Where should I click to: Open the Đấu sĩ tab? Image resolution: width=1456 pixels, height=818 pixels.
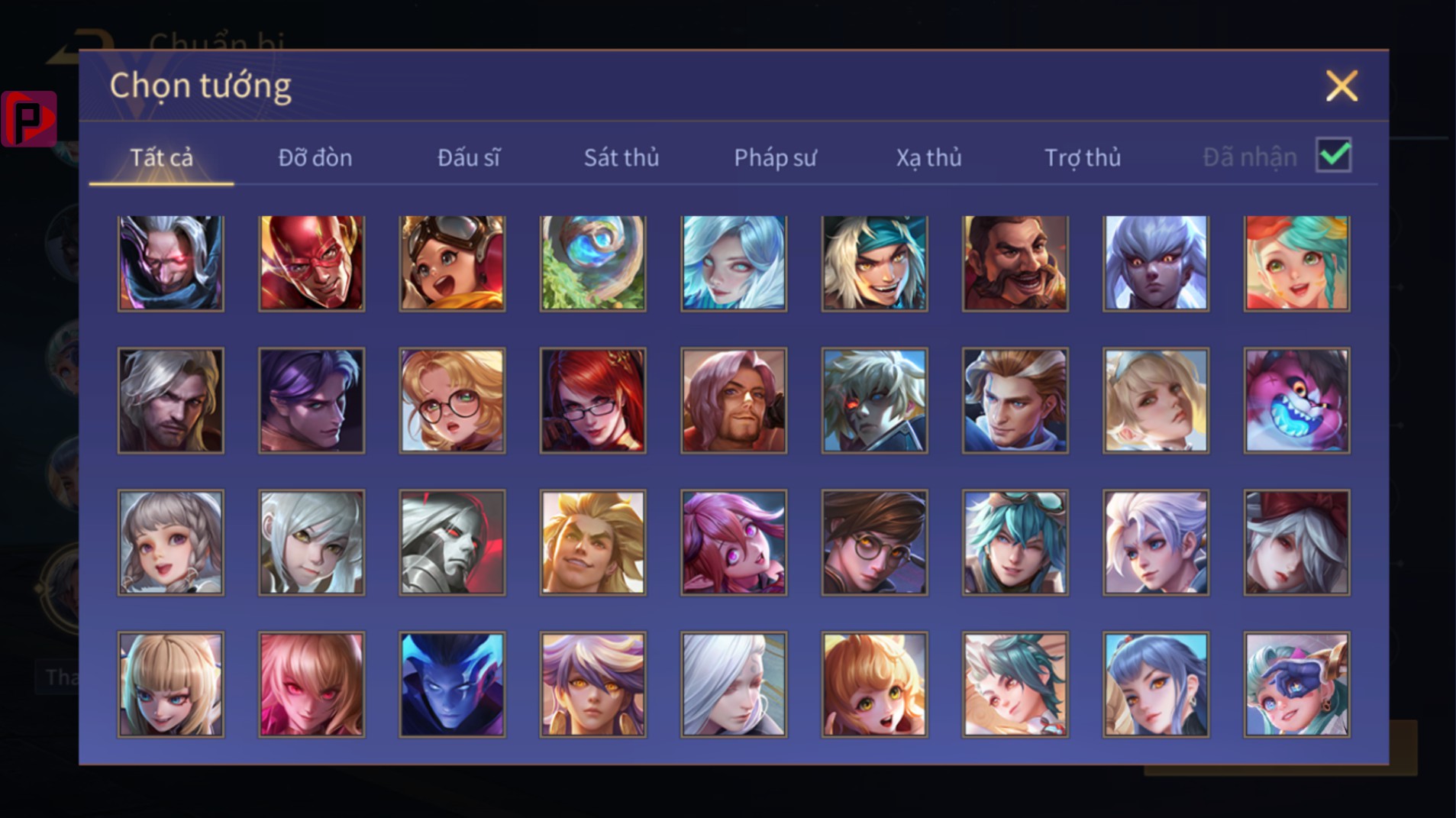pos(468,157)
